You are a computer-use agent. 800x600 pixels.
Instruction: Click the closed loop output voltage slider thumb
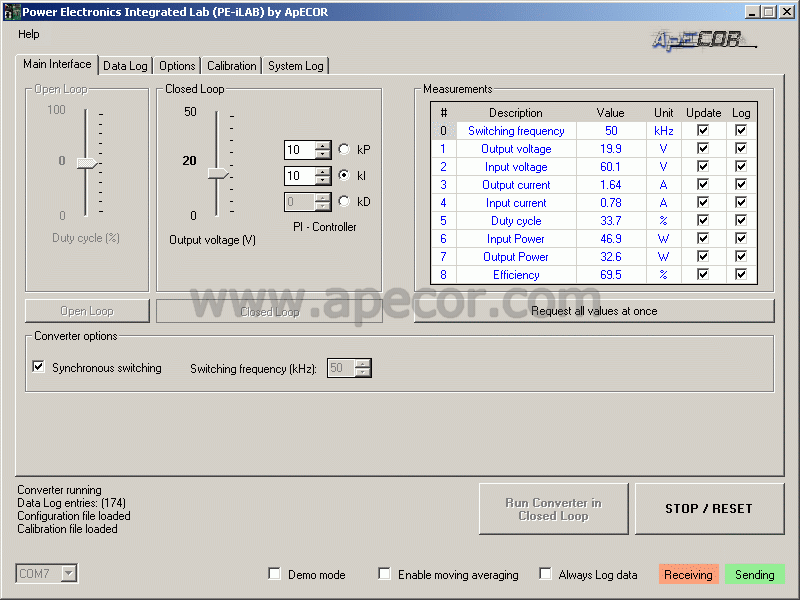pos(218,173)
